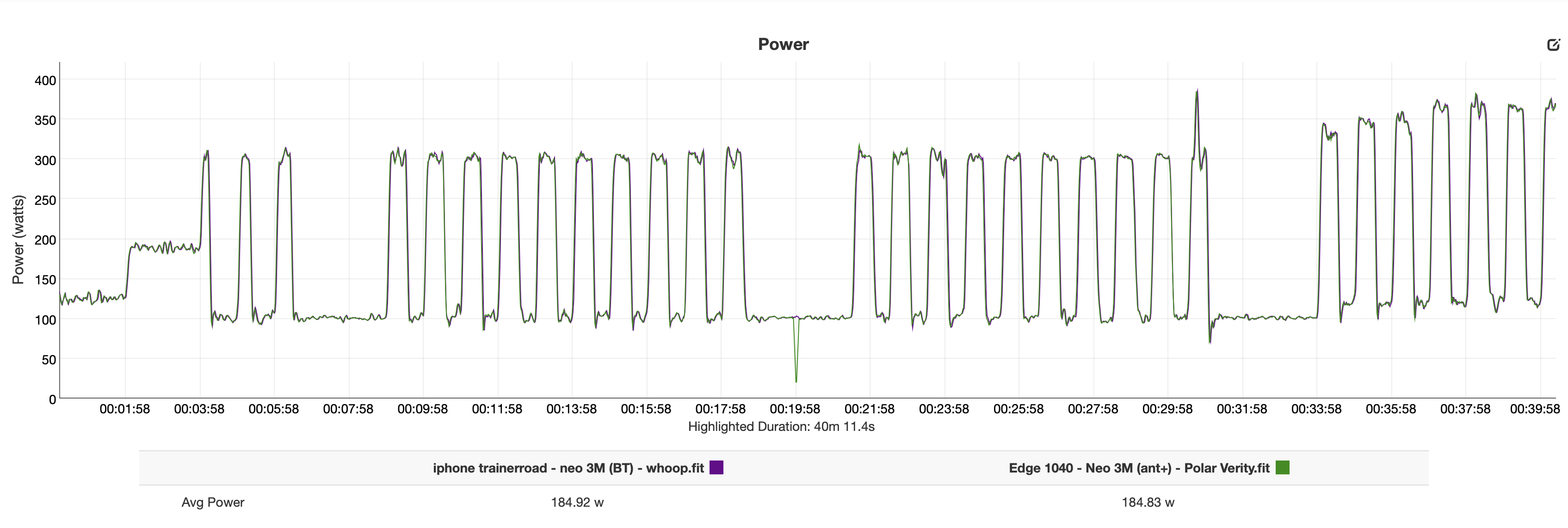Click the 00:27:58 x-axis tick label

point(1093,409)
